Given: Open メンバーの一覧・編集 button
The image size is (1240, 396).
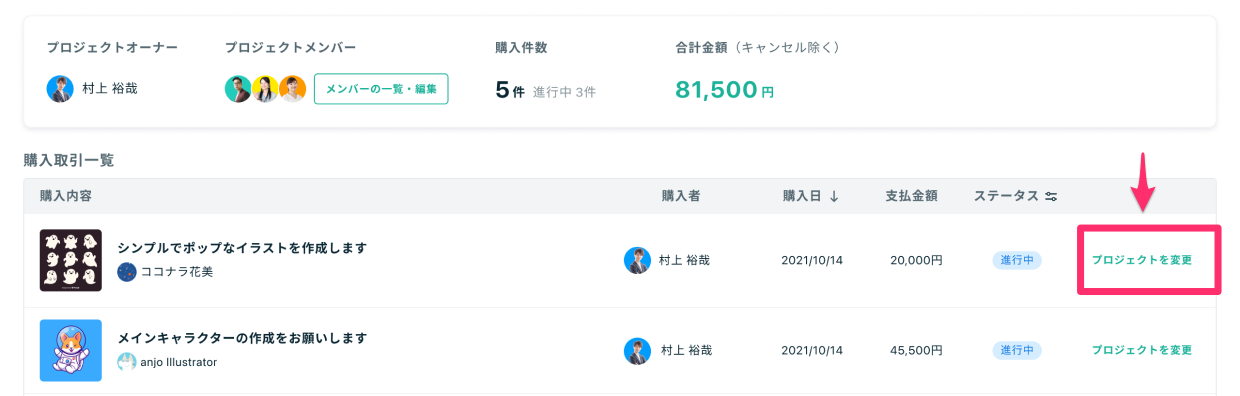Looking at the screenshot, I should (x=381, y=89).
